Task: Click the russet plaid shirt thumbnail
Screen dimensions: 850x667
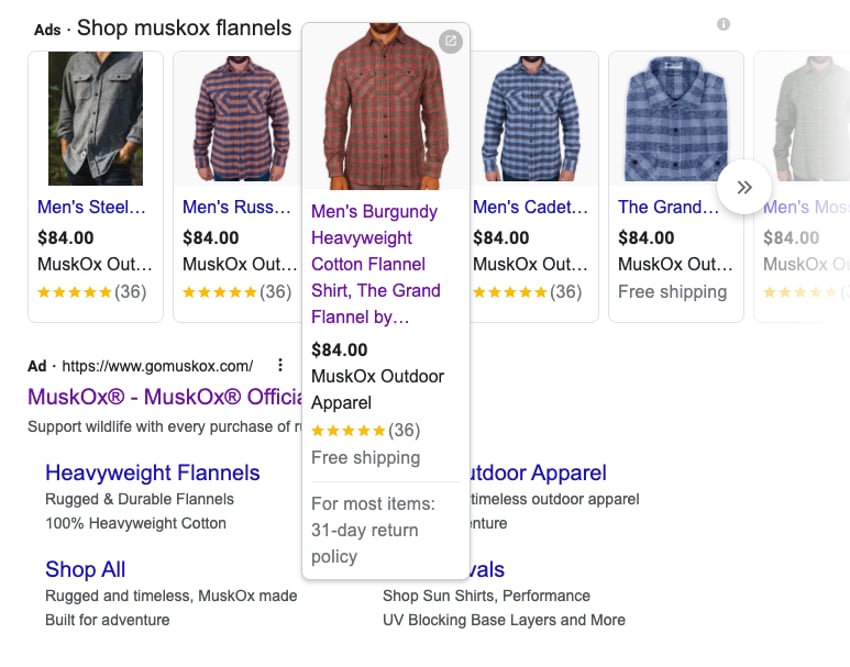Action: click(x=241, y=118)
